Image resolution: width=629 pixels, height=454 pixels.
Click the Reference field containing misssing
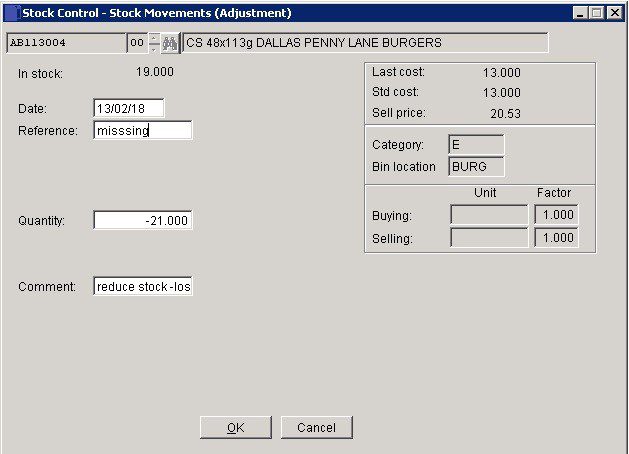pyautogui.click(x=143, y=130)
